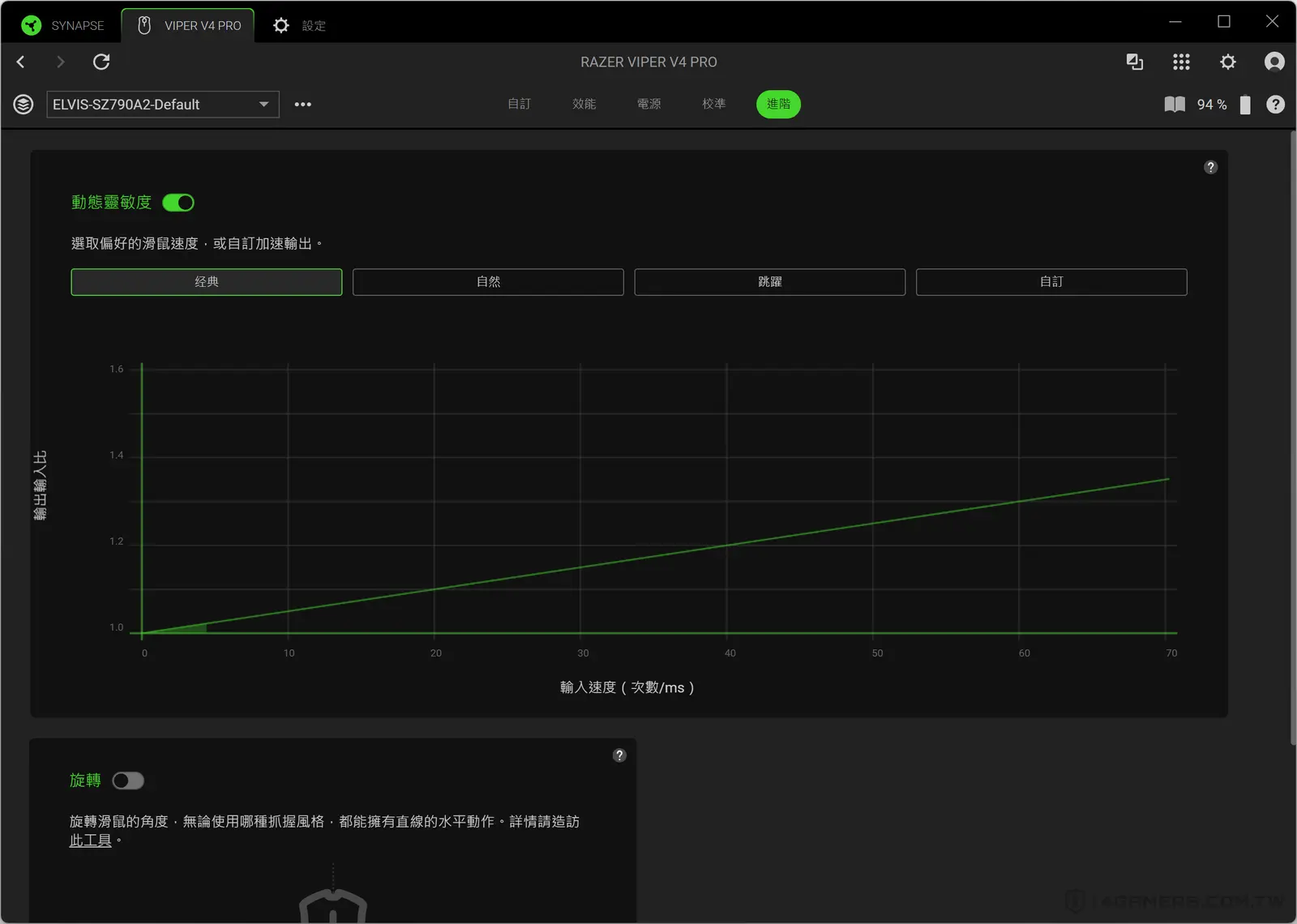
Task: Click the RAZER VIPER V4 PRO title
Action: point(648,62)
